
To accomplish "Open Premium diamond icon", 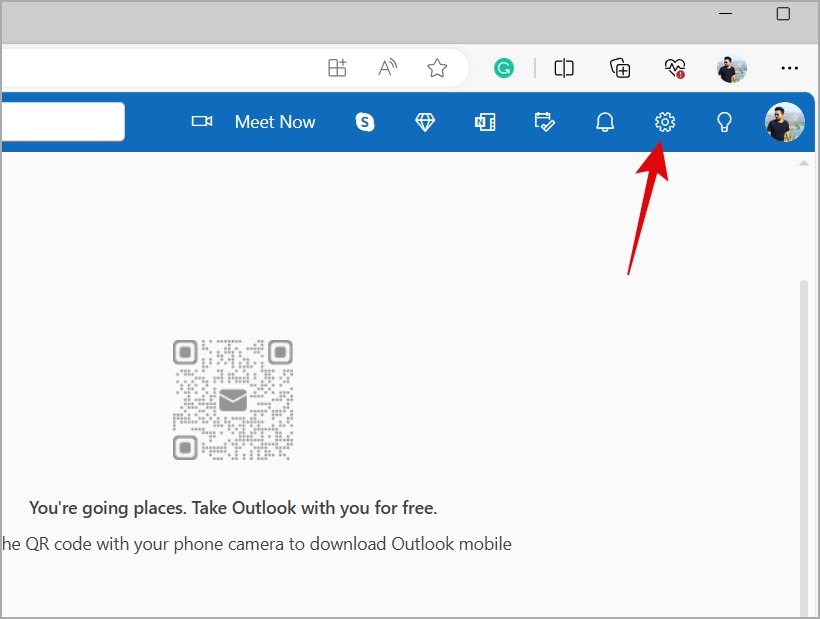I will (x=425, y=122).
